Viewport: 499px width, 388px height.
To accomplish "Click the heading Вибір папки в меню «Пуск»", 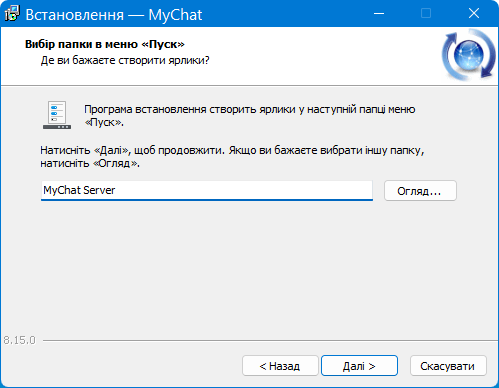I will tap(105, 44).
